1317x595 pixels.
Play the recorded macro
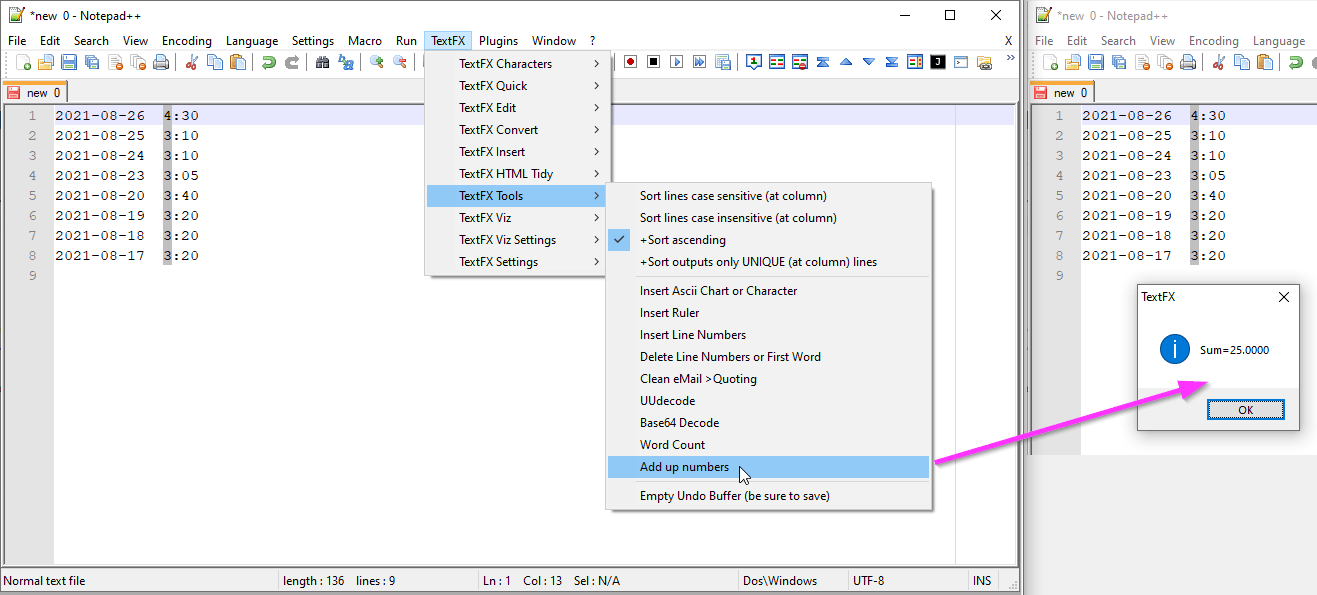pyautogui.click(x=675, y=62)
